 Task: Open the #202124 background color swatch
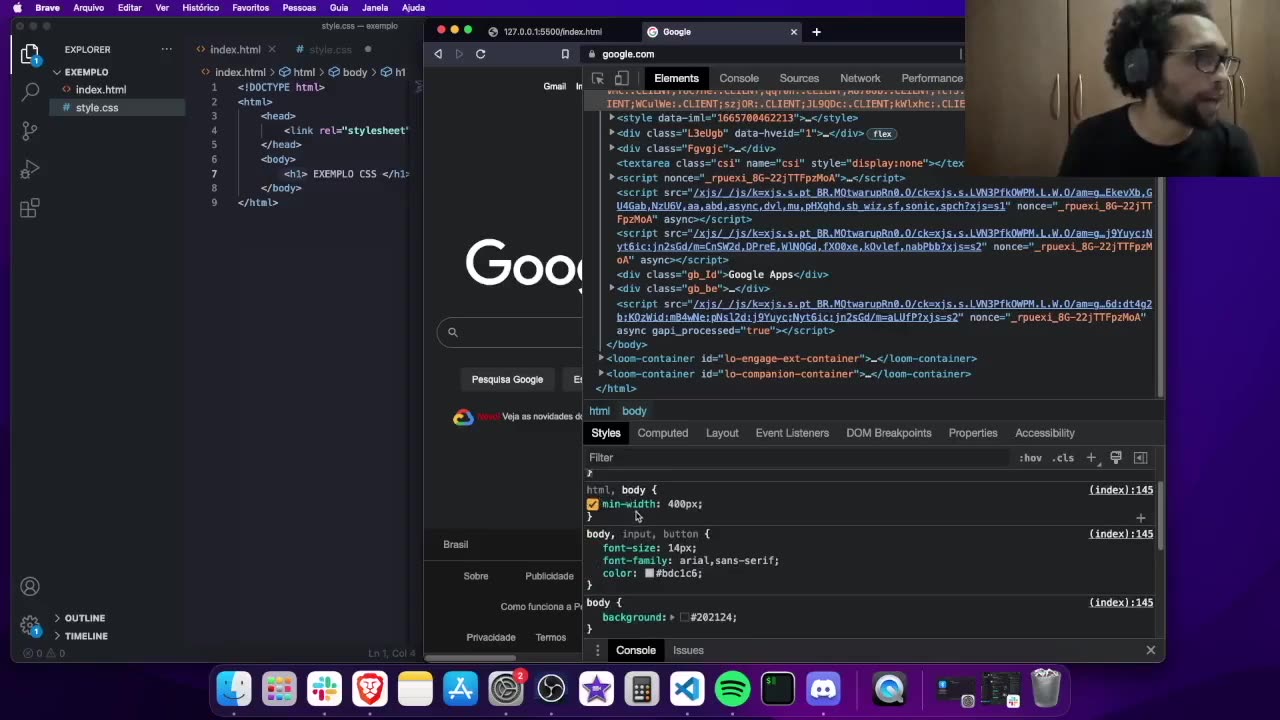pos(684,618)
